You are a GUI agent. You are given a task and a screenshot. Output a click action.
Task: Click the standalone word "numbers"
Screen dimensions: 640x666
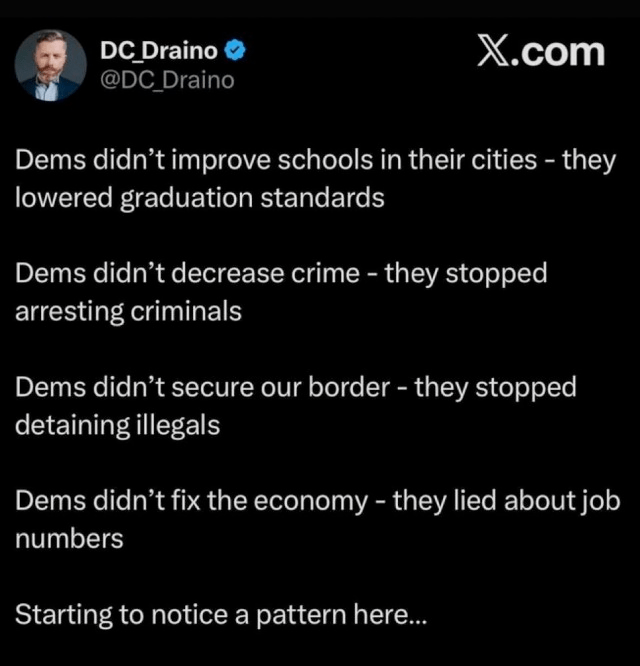[x=69, y=539]
